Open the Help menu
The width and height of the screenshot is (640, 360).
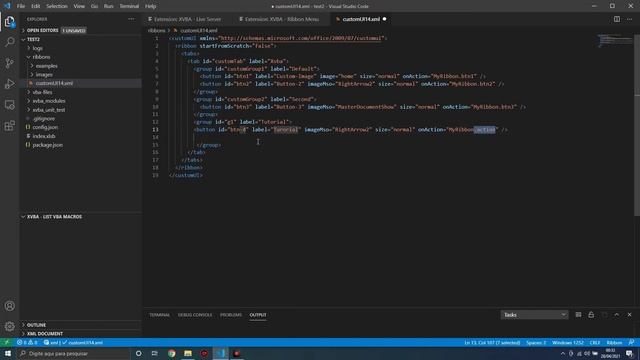point(151,6)
